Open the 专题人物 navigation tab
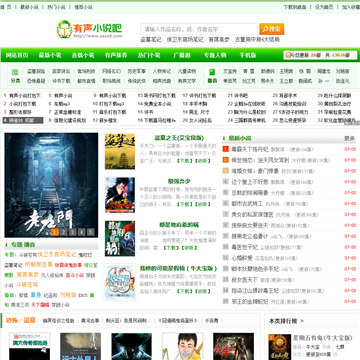 point(215,55)
